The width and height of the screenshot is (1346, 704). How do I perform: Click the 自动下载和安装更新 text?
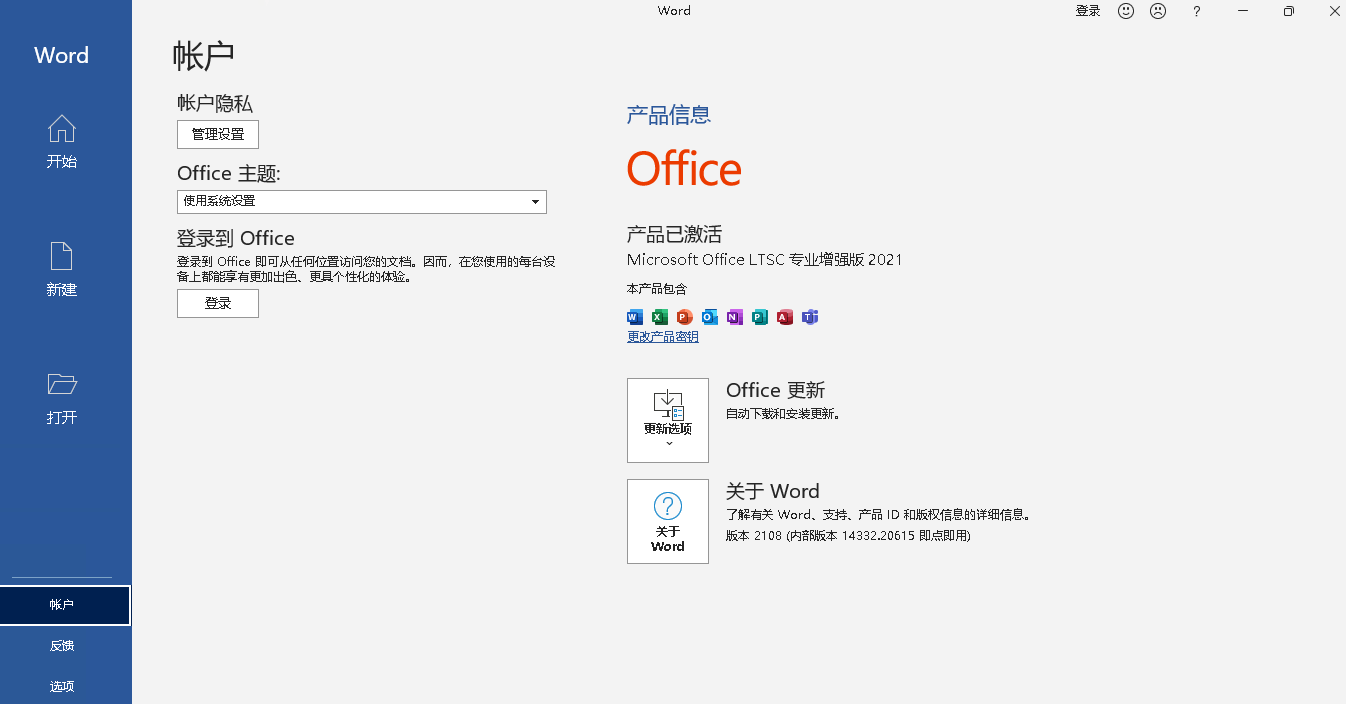coord(783,414)
